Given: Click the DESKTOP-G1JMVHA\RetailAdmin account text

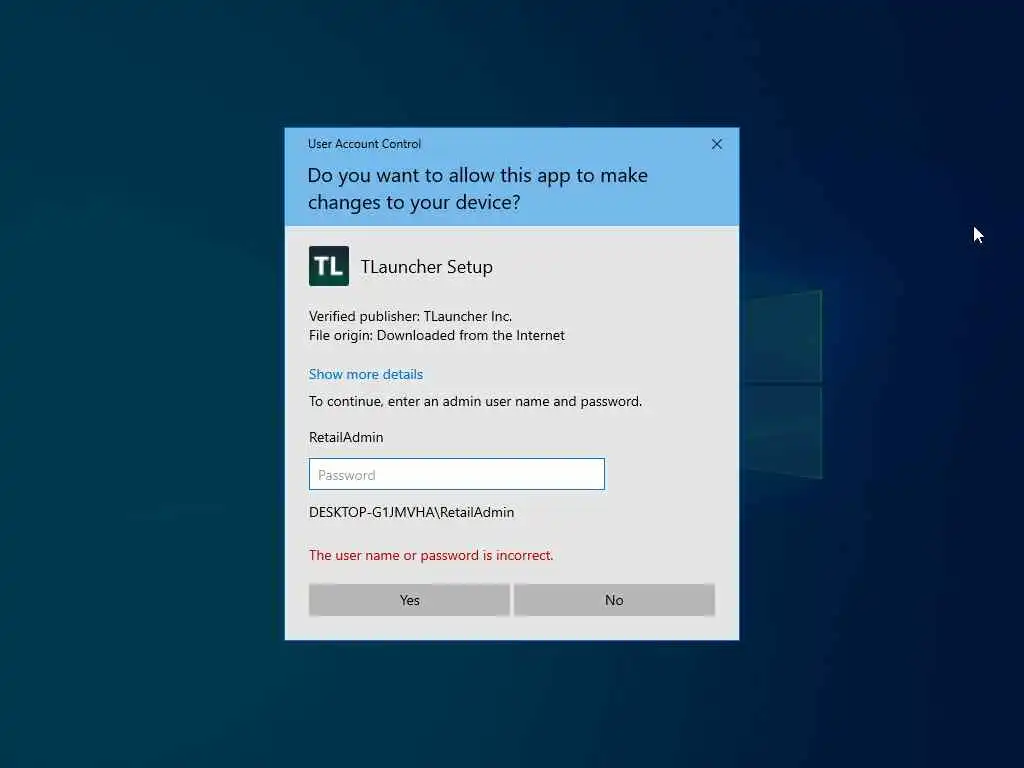Looking at the screenshot, I should (x=411, y=512).
